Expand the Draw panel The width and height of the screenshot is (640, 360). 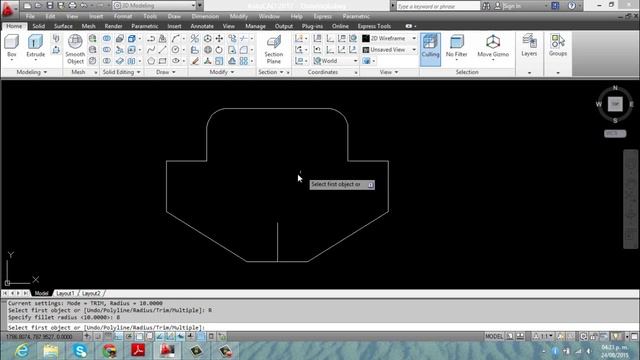tap(166, 72)
